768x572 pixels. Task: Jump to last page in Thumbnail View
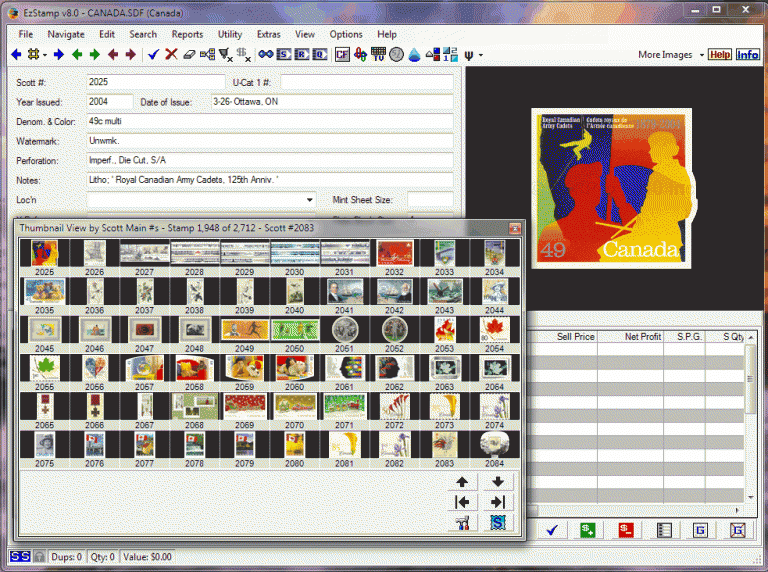pos(498,502)
